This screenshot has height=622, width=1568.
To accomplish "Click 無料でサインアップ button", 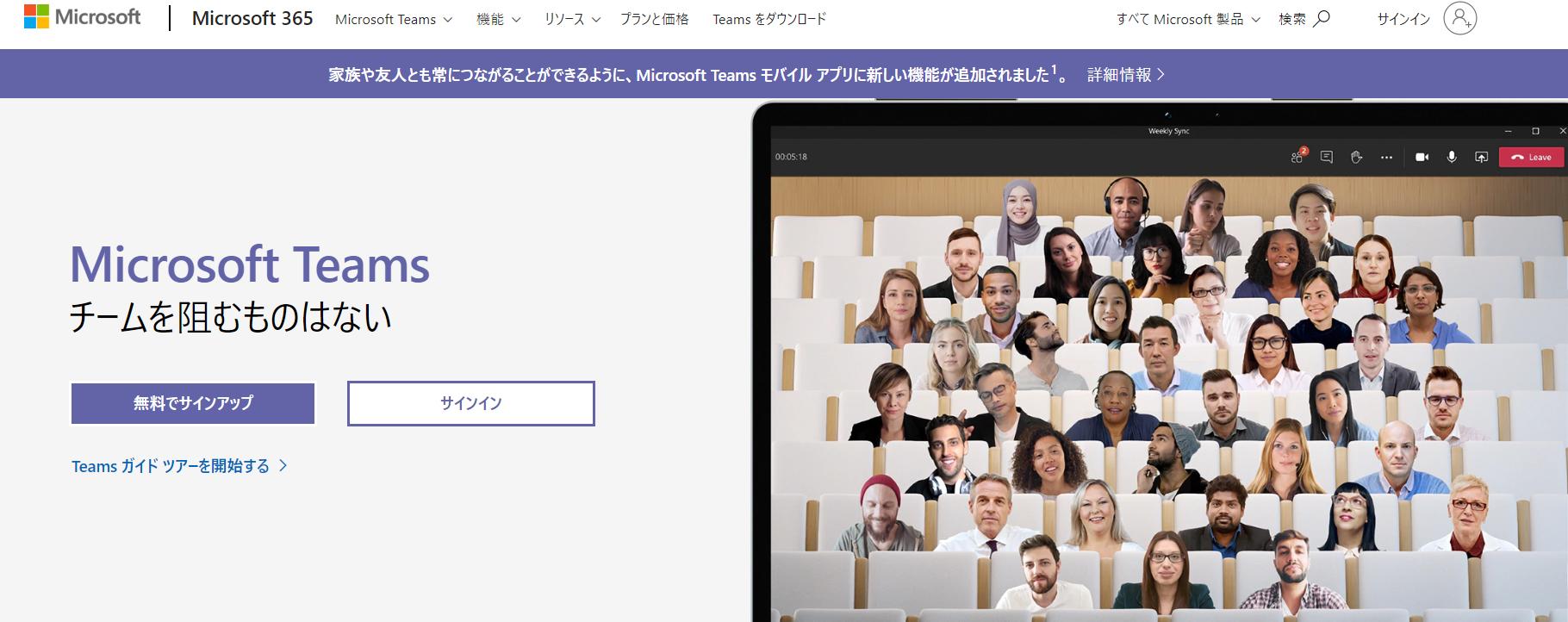I will pos(193,403).
